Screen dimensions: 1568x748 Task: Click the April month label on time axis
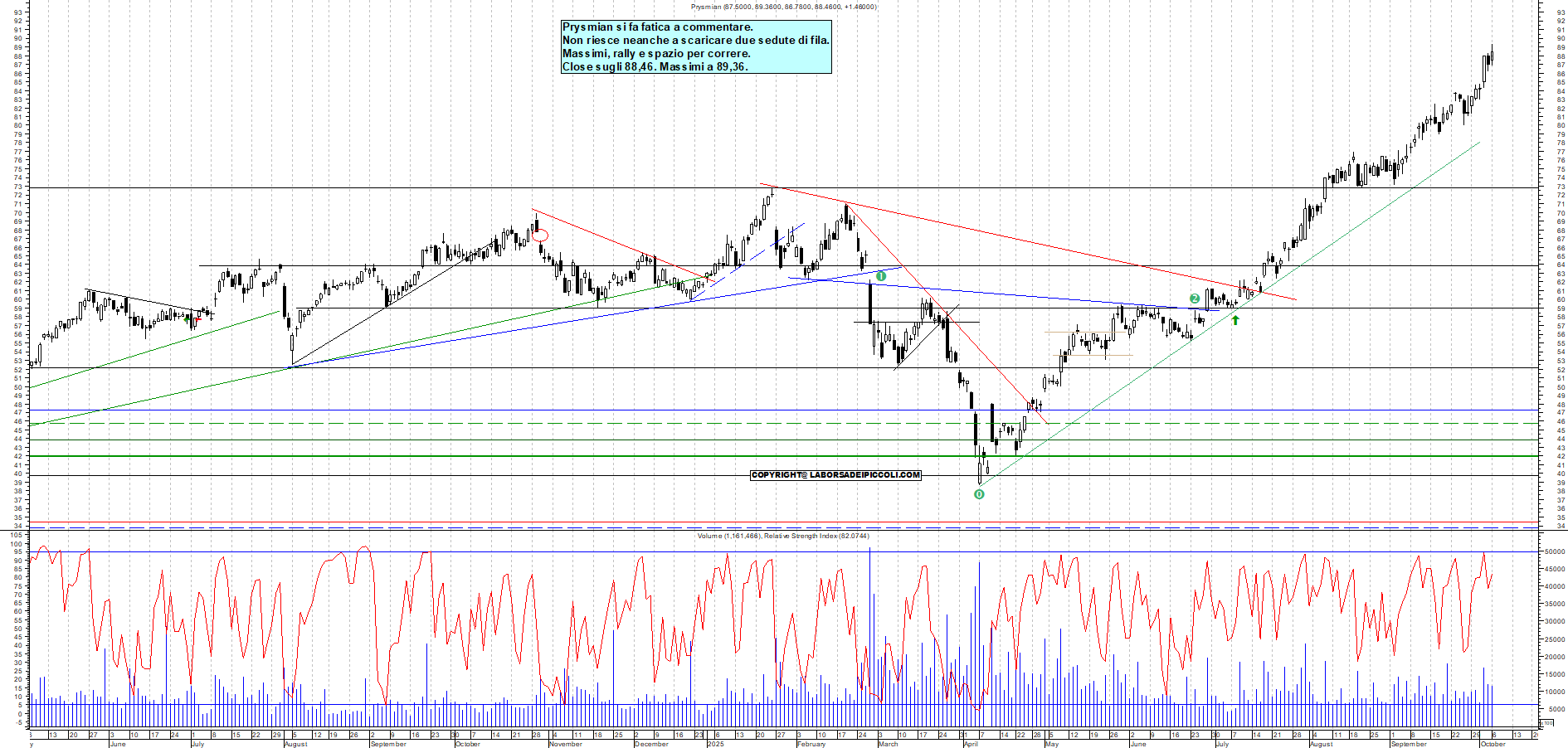click(971, 744)
